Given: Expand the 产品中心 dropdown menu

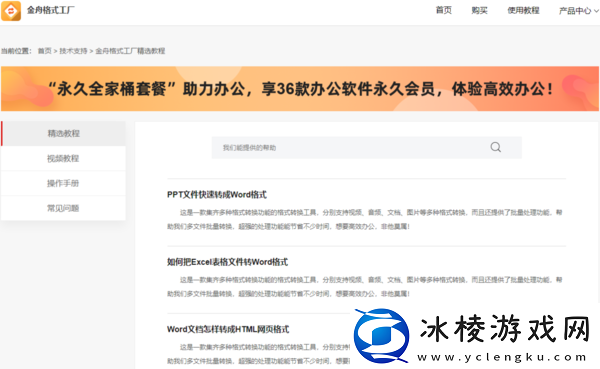Looking at the screenshot, I should 579,11.
